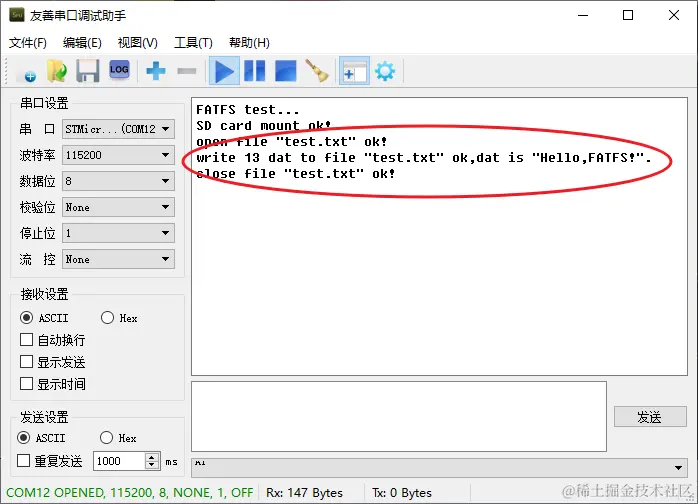Click the gray minus toolbar icon
The height and width of the screenshot is (504, 698).
(x=187, y=71)
